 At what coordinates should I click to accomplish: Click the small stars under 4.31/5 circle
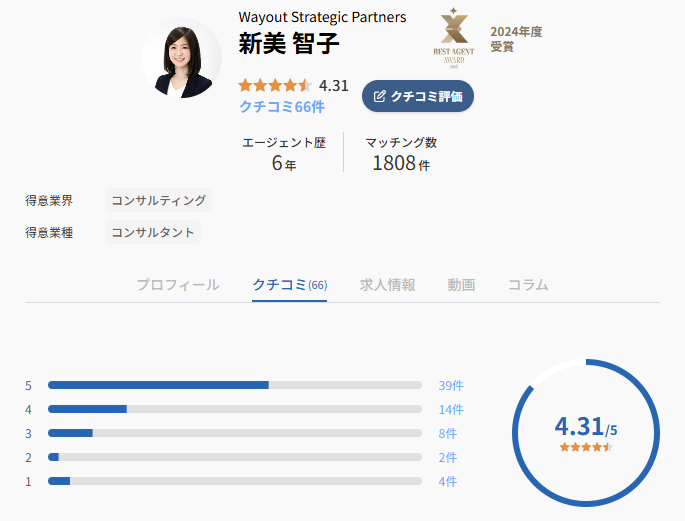tap(586, 447)
